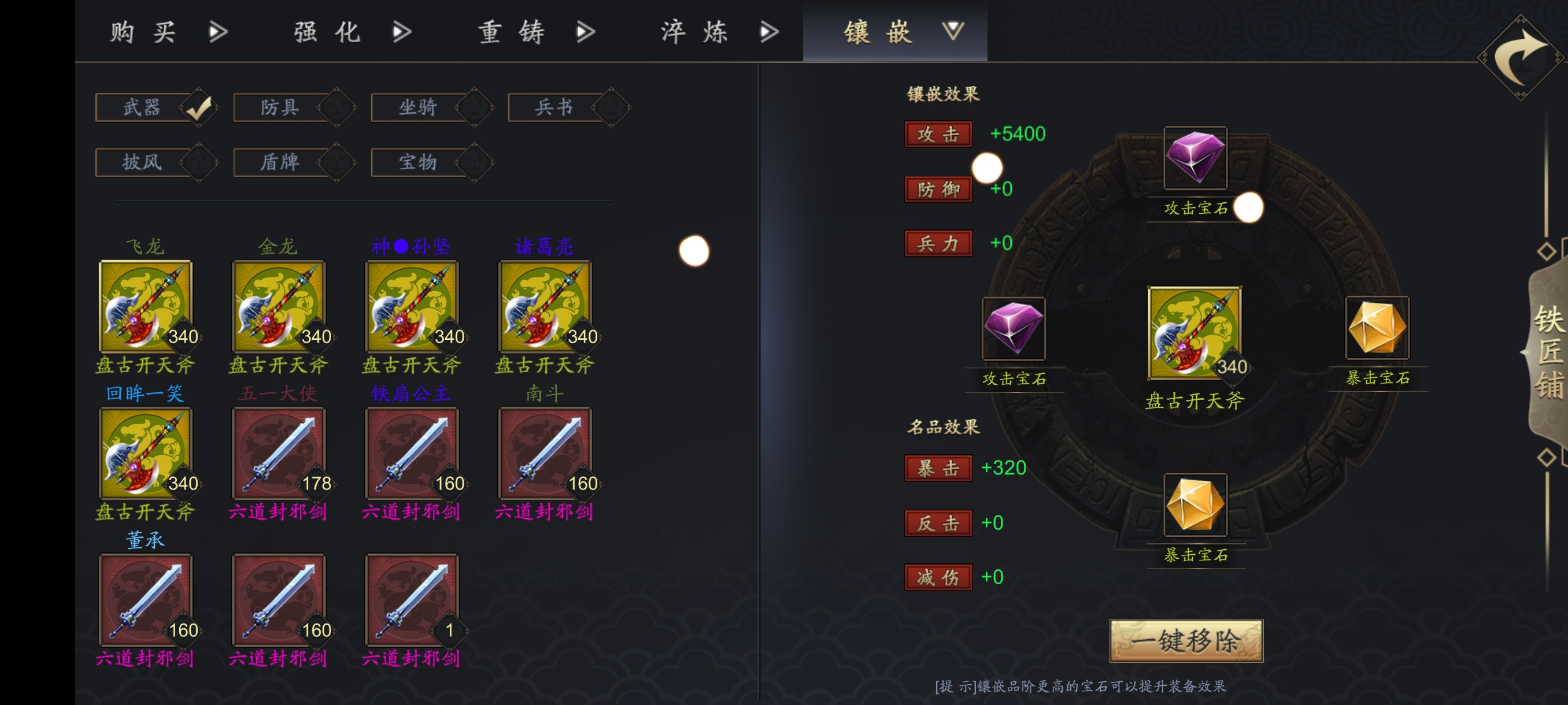Screen dimensions: 1568x705
Task: Enable the 防具 category filter
Action: click(x=295, y=107)
